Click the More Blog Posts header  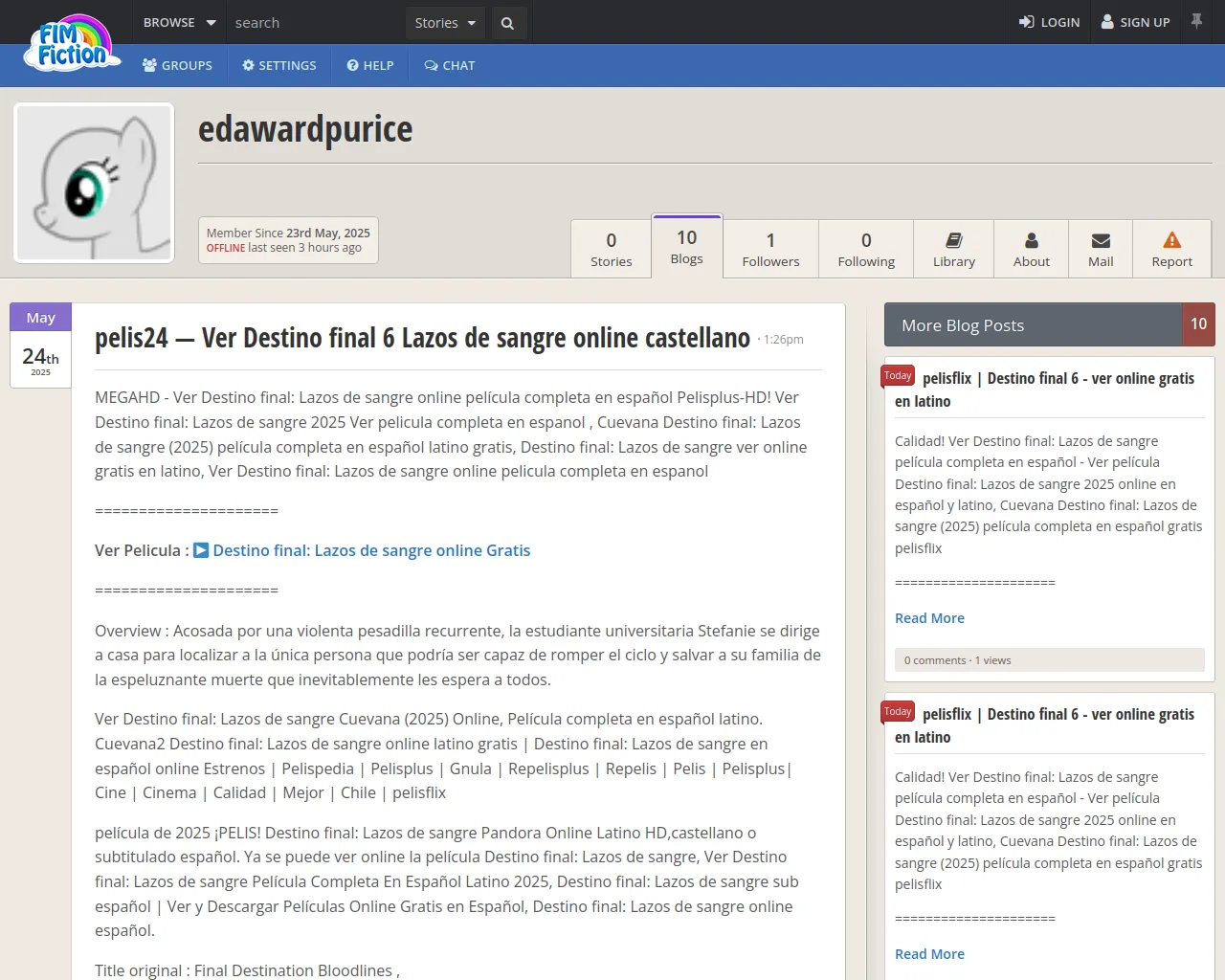coord(1033,324)
